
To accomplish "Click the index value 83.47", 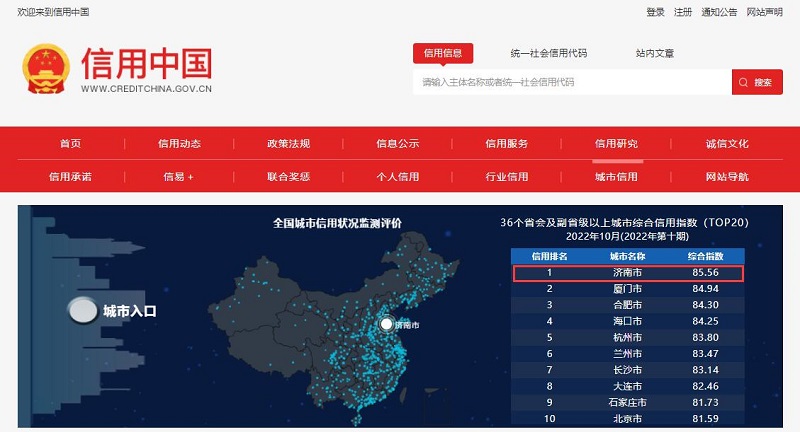I will (x=706, y=353).
